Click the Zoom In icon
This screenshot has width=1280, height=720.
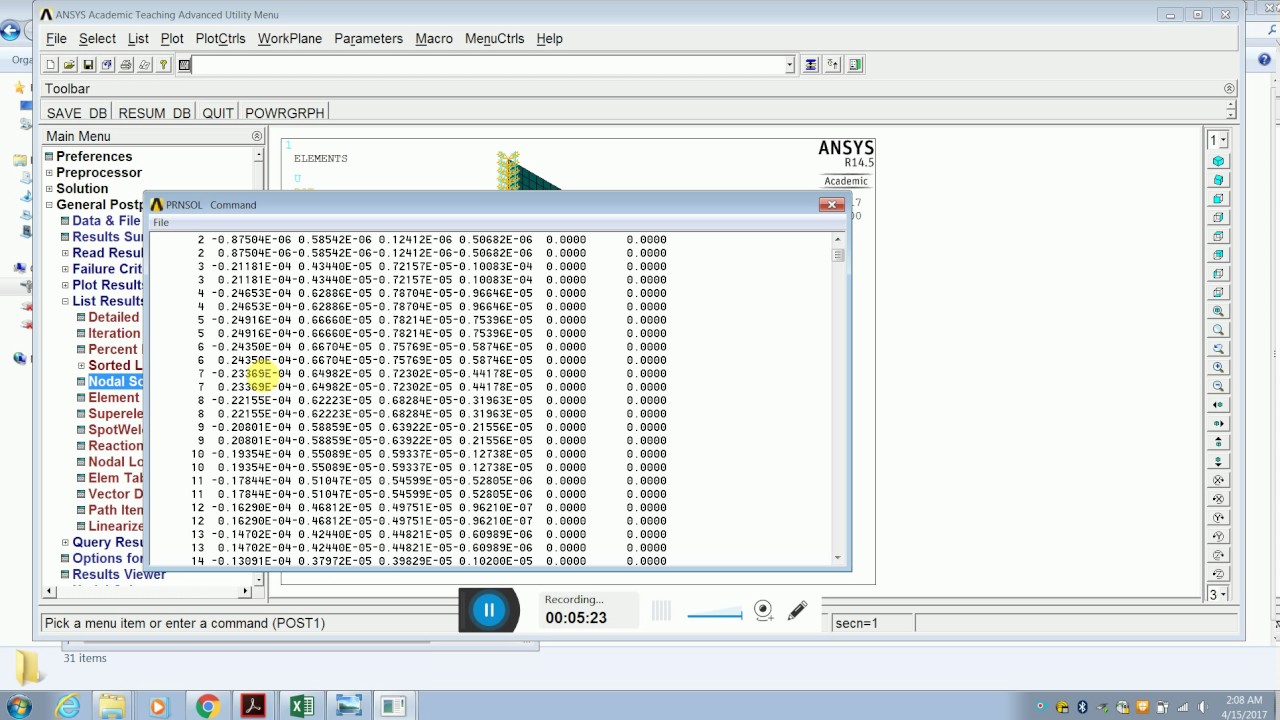point(1218,367)
